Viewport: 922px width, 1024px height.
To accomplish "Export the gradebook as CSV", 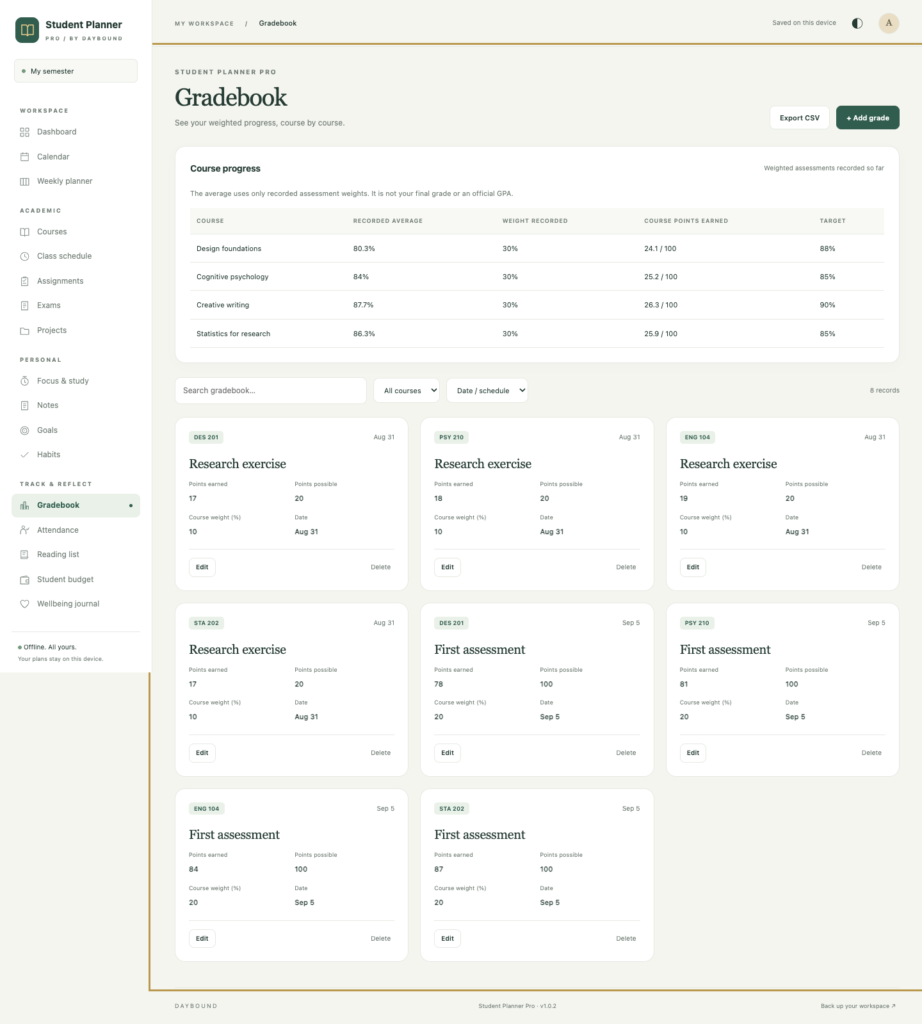I will pyautogui.click(x=799, y=118).
